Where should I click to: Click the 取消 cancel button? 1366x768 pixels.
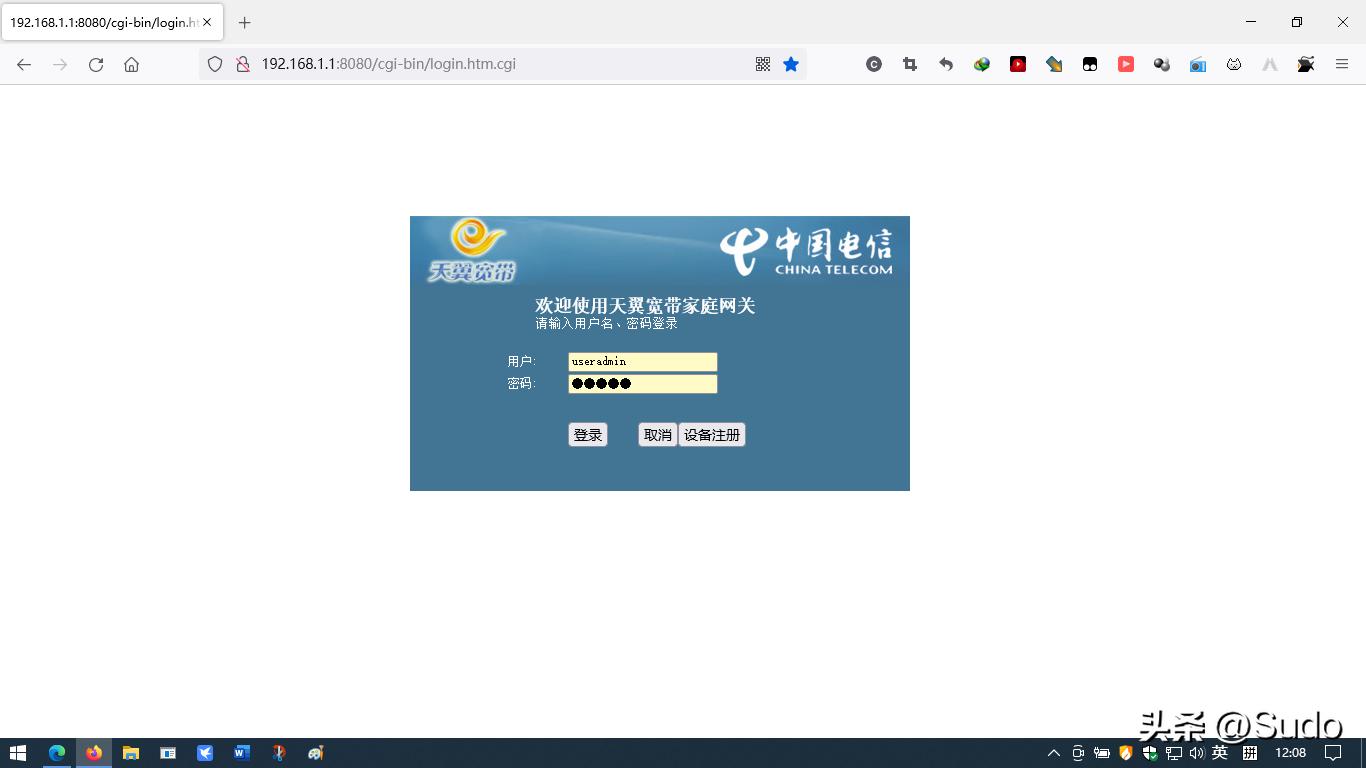point(656,434)
